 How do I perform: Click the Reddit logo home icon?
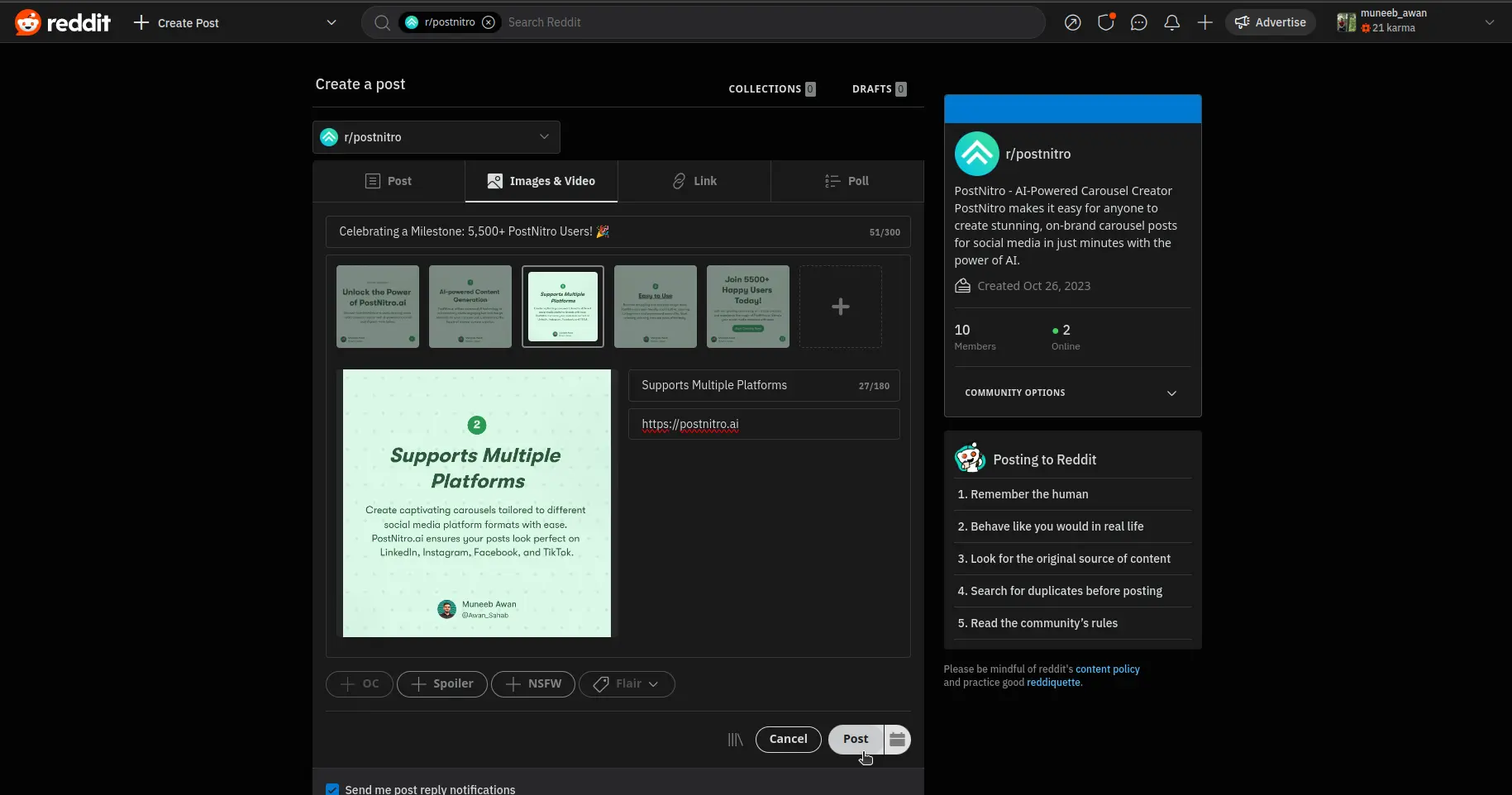point(28,22)
